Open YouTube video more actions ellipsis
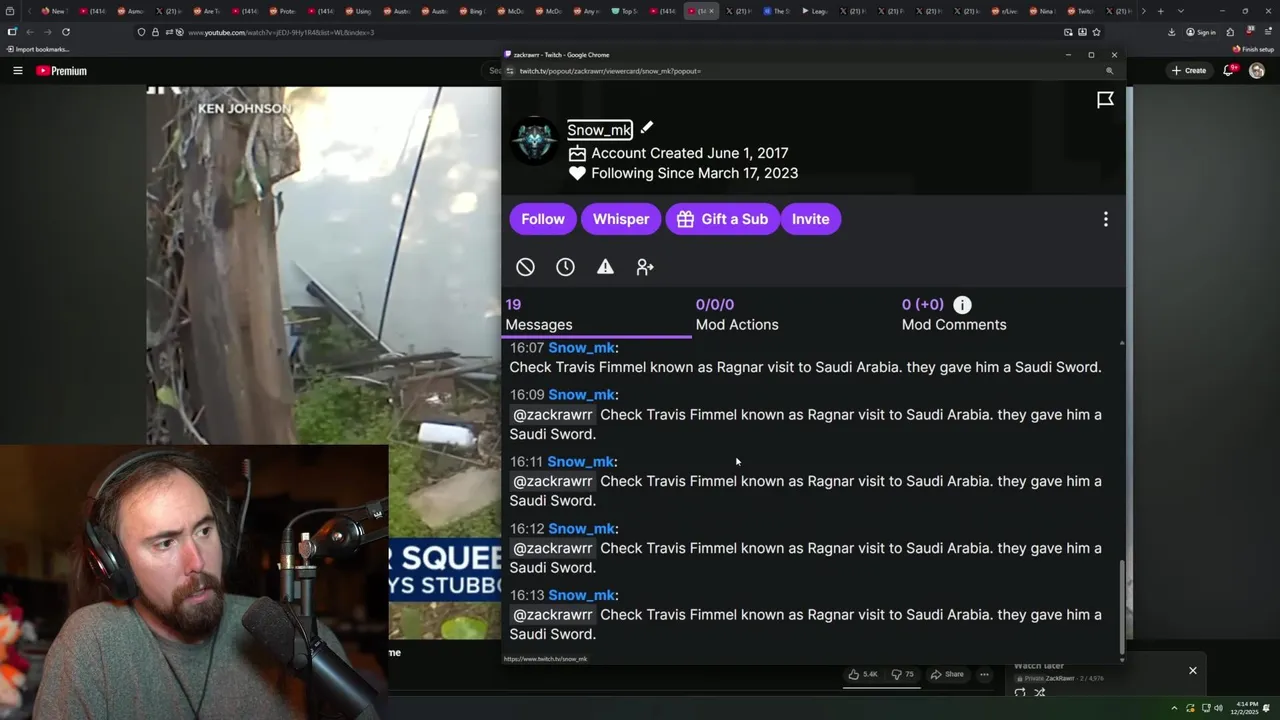Screen dimensions: 1280x720 tap(984, 674)
